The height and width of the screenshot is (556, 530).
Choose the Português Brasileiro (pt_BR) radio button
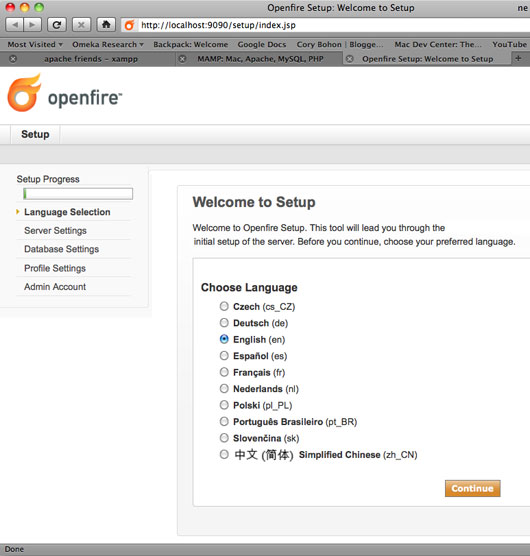[224, 421]
